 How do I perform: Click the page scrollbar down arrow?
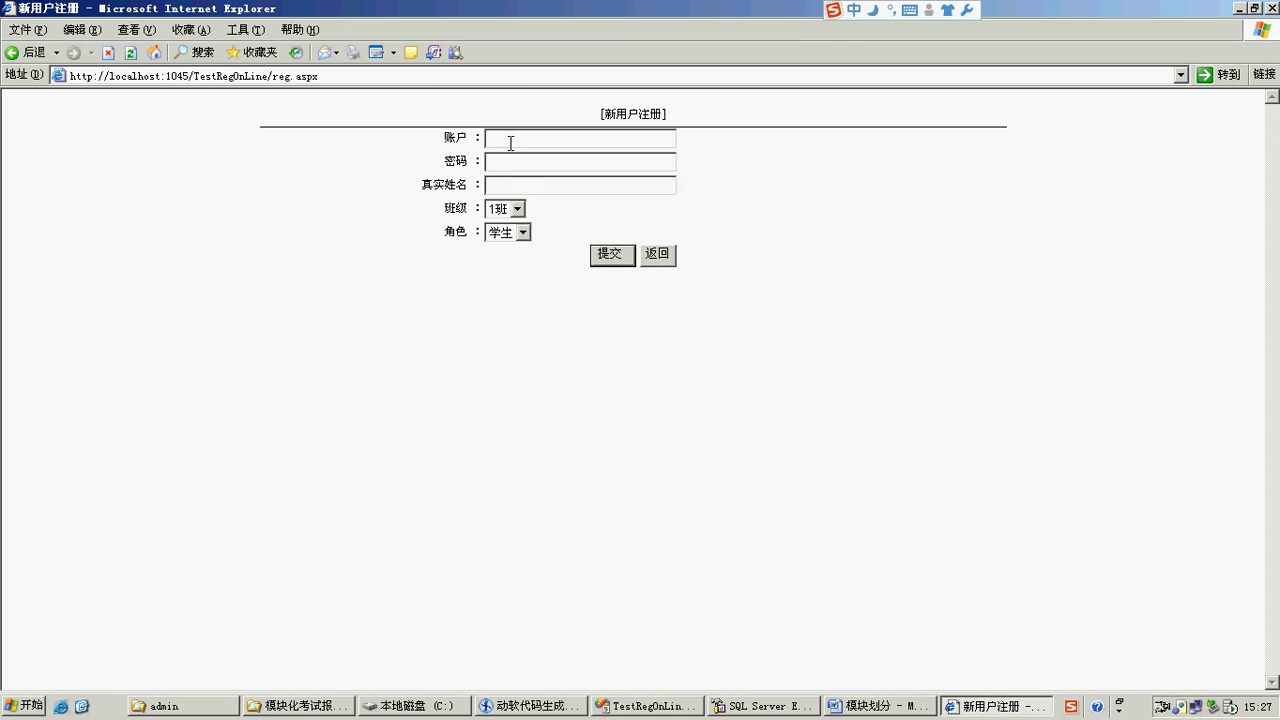coord(1272,683)
